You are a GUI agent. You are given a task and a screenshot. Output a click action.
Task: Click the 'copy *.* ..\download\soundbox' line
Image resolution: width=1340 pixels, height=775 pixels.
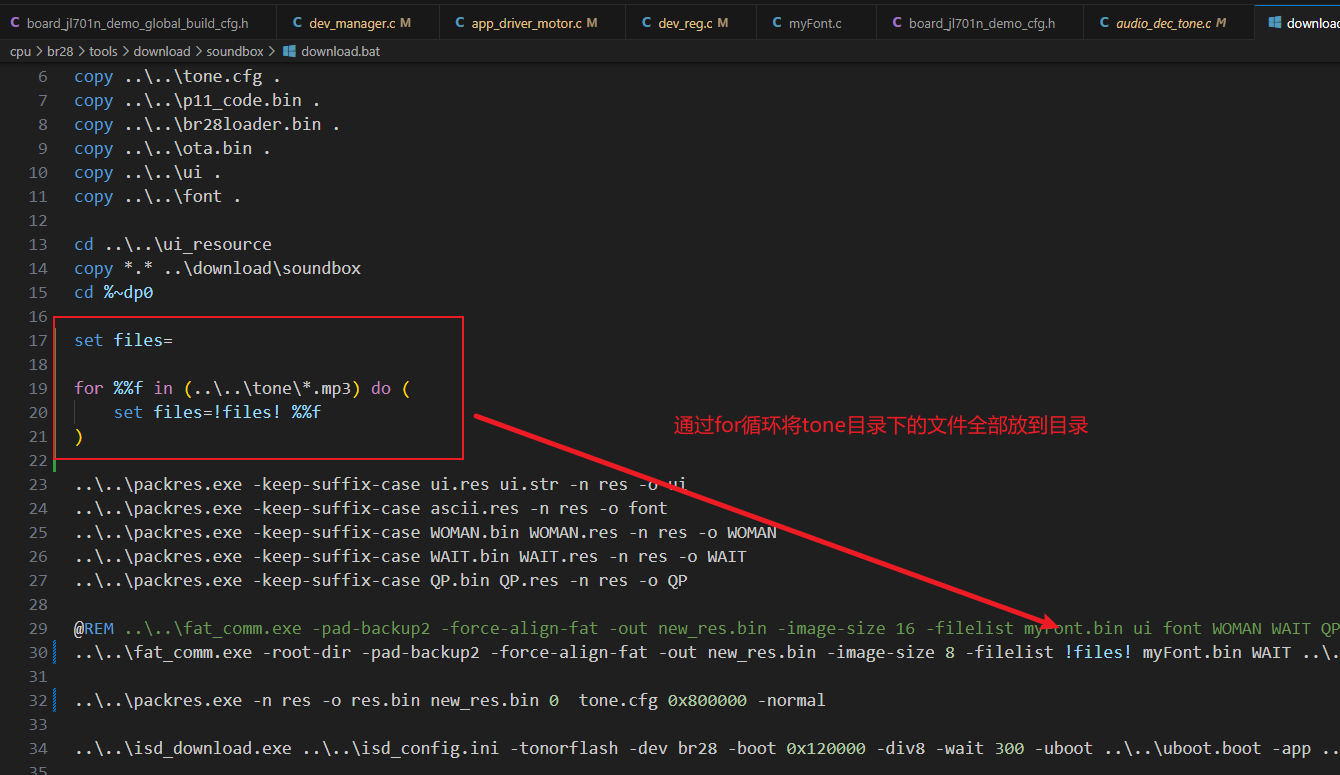(x=217, y=269)
